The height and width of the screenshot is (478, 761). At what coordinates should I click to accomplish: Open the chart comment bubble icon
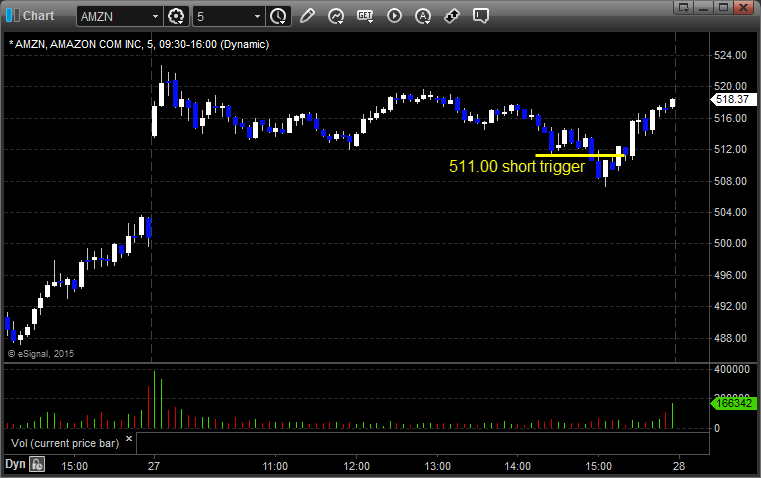[x=480, y=16]
